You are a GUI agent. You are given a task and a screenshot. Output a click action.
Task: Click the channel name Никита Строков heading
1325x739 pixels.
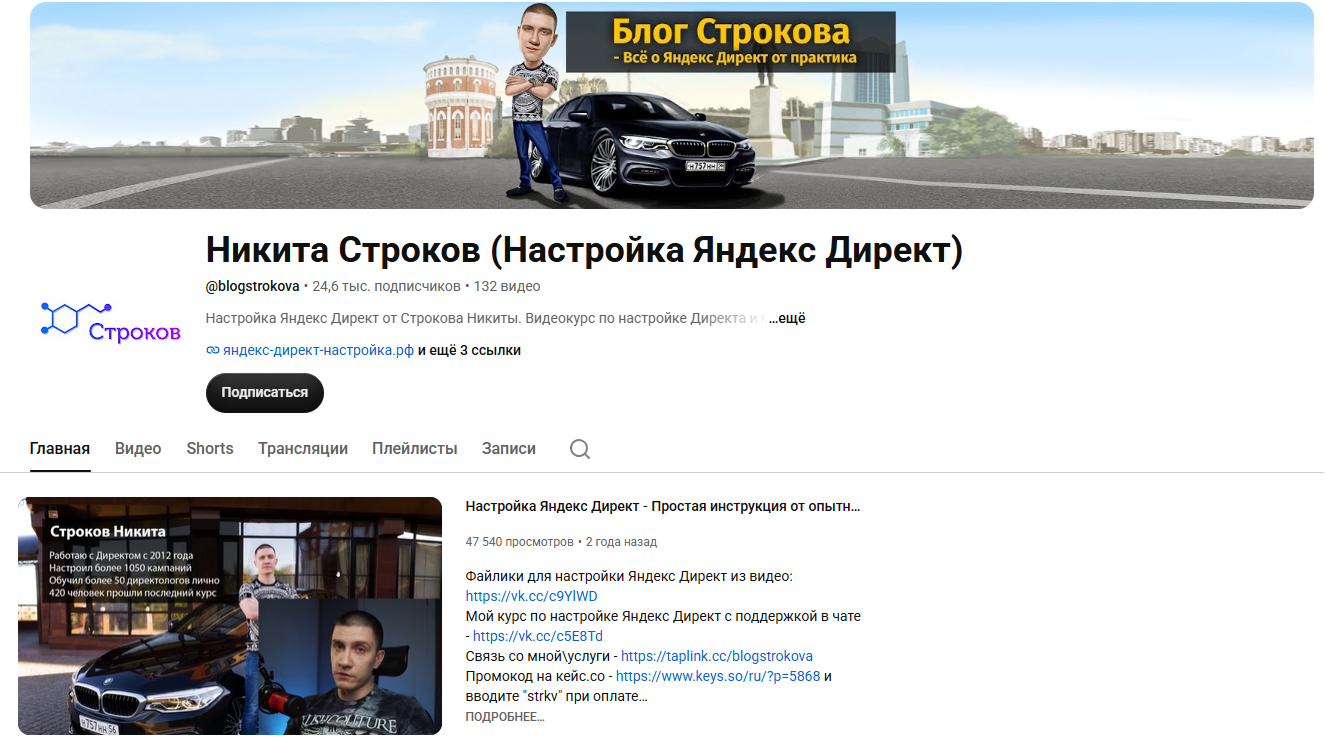(584, 250)
